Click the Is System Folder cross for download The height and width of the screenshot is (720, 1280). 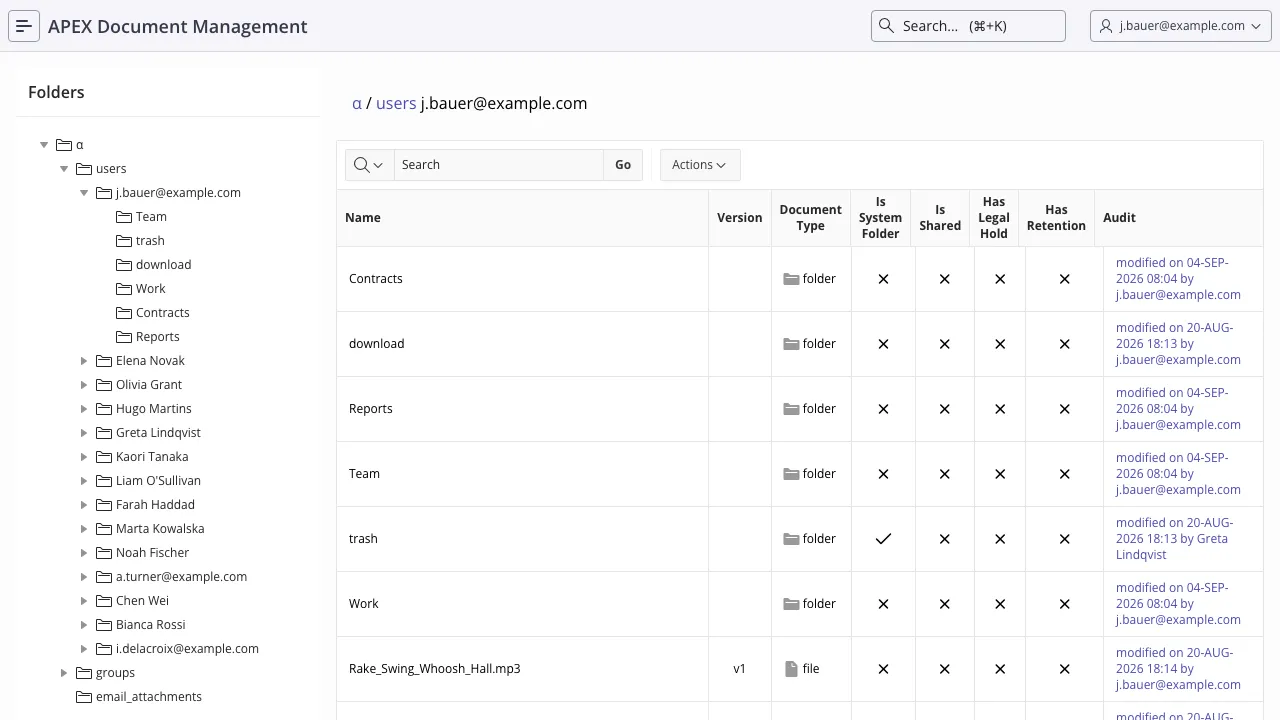pyautogui.click(x=883, y=344)
